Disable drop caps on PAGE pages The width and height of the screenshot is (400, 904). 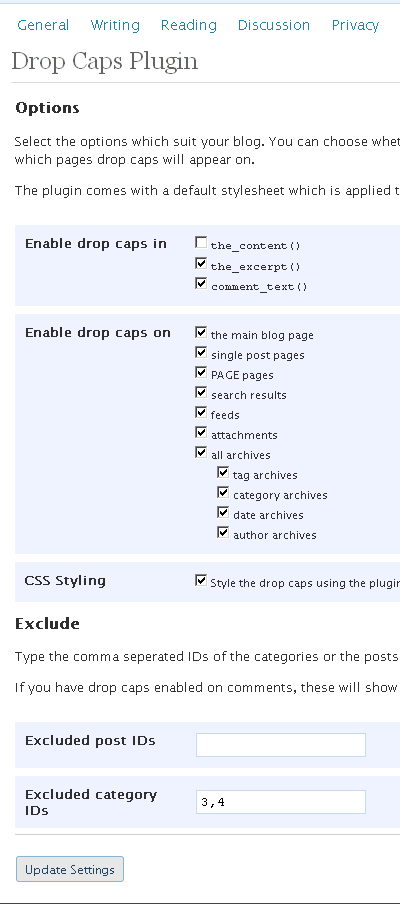(201, 372)
